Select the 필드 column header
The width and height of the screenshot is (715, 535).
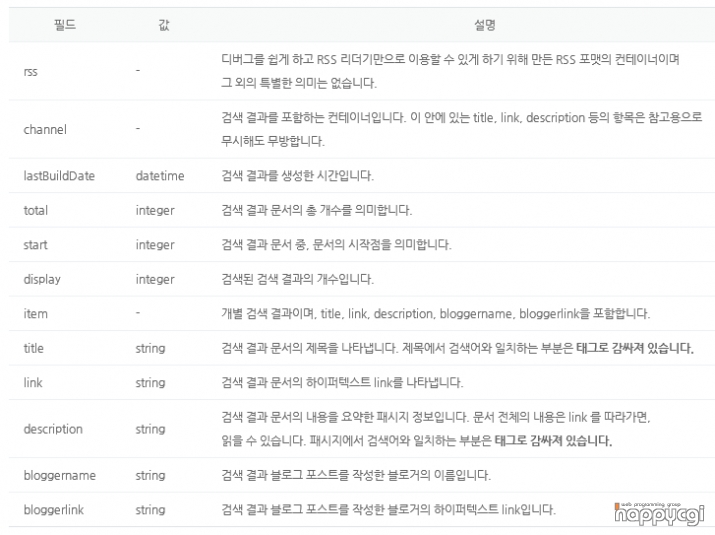coord(65,25)
